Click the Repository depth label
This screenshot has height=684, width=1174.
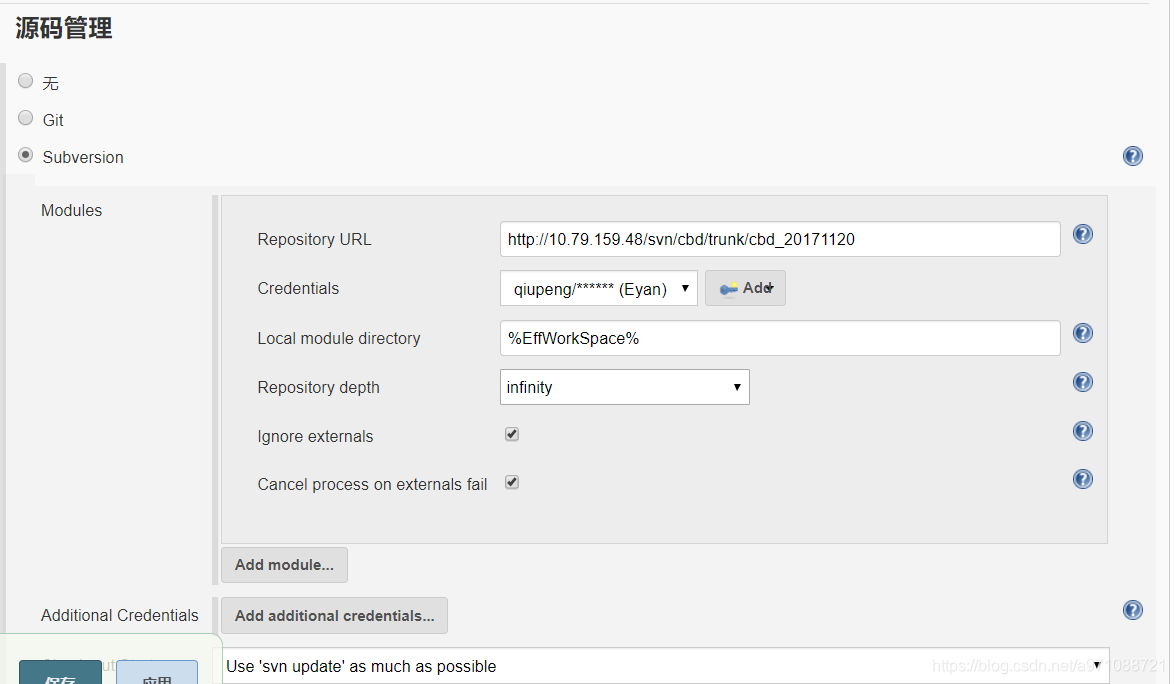tap(318, 388)
